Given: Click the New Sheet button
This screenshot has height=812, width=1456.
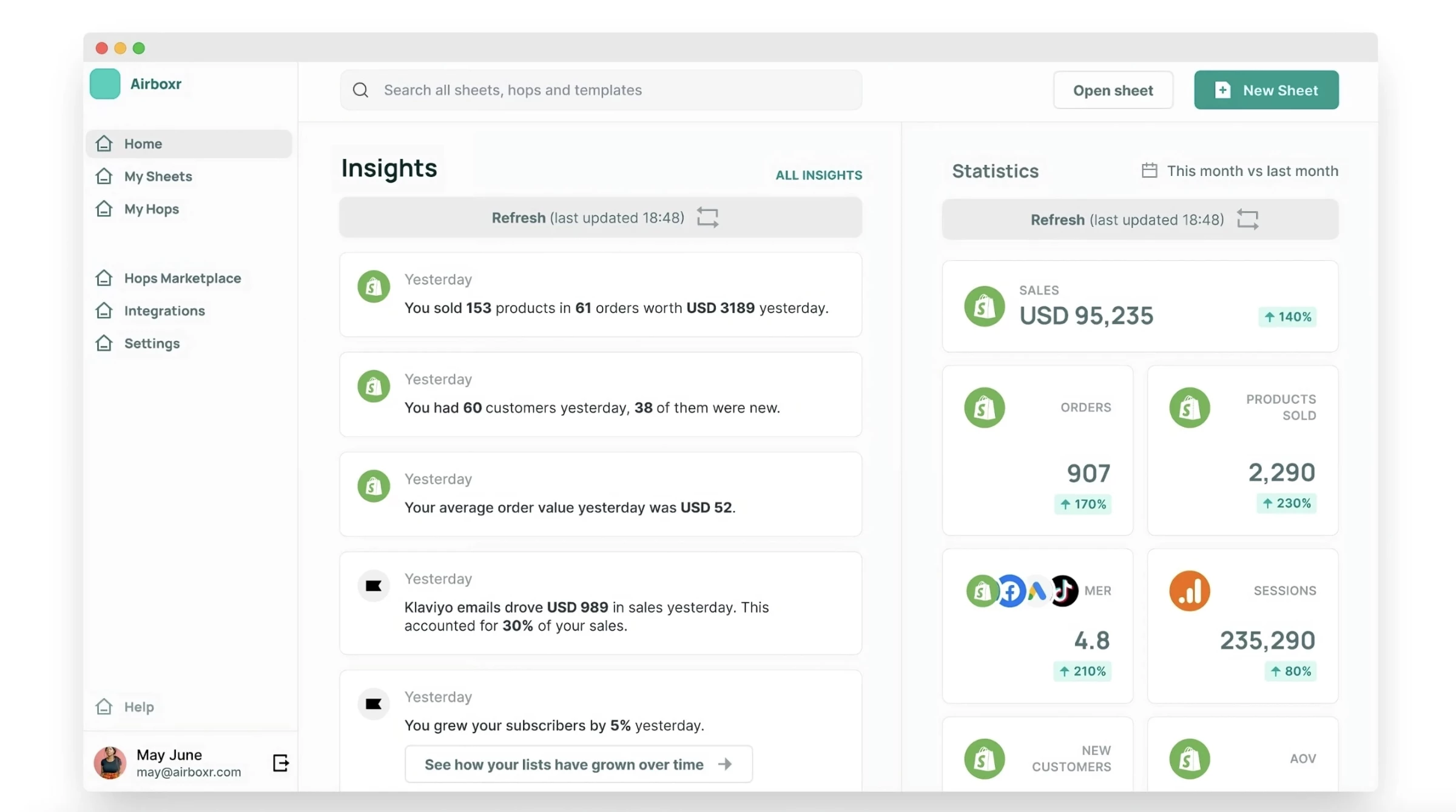Looking at the screenshot, I should (x=1266, y=90).
